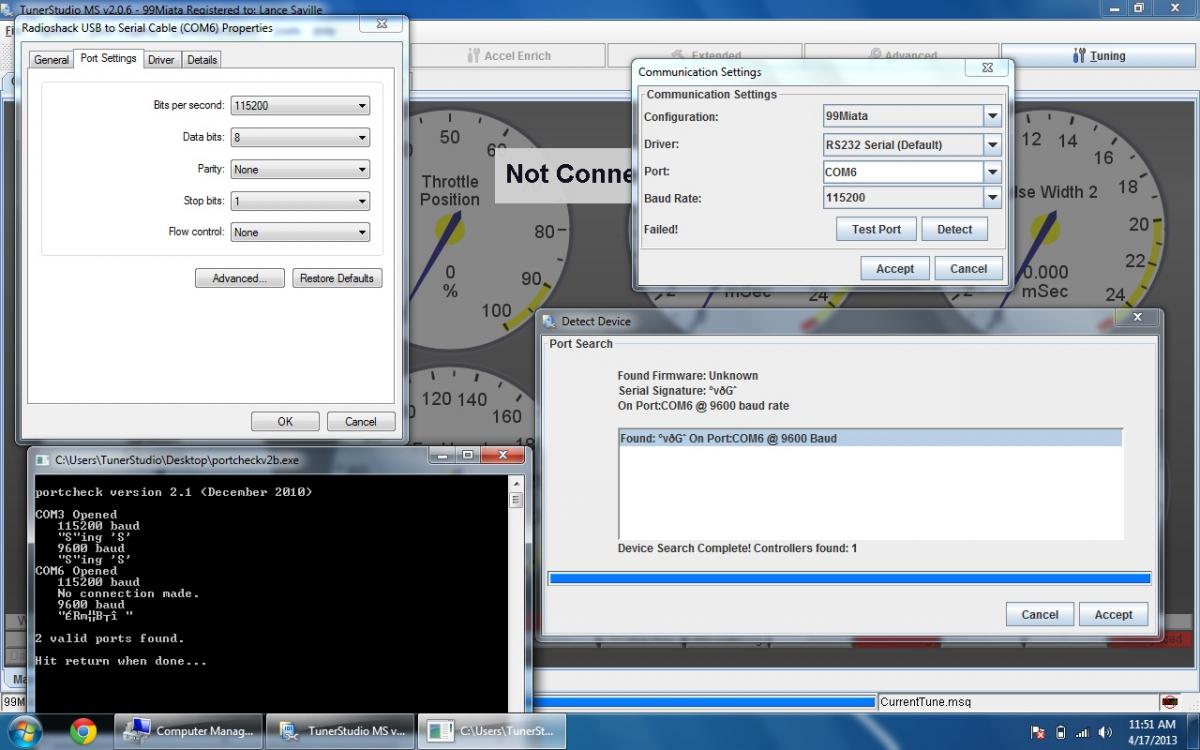Click the Test Port button
Screen dimensions: 1200x750
tap(876, 229)
